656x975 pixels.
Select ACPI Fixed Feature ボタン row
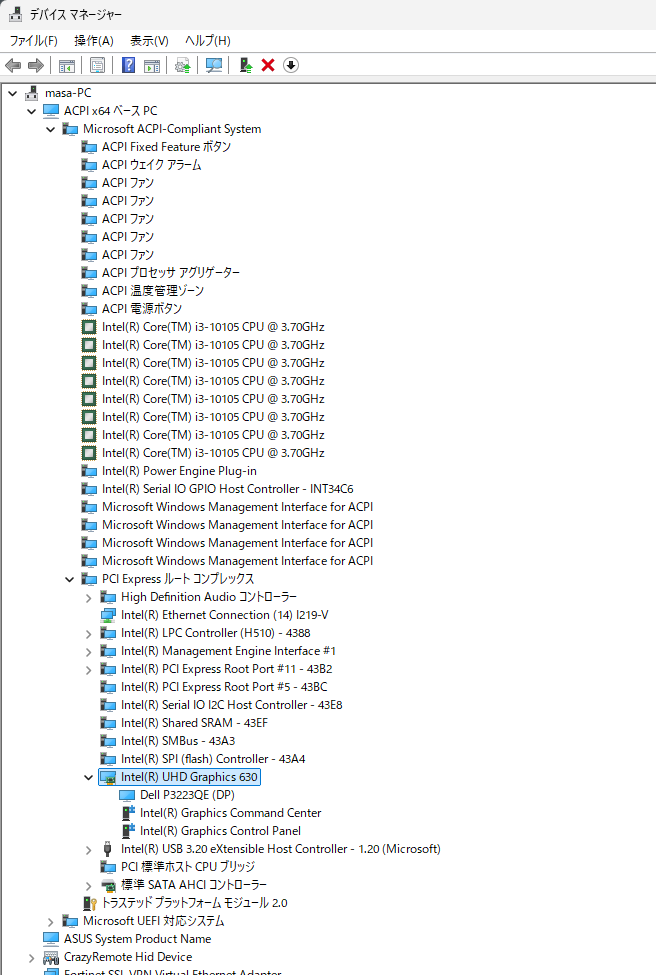166,147
